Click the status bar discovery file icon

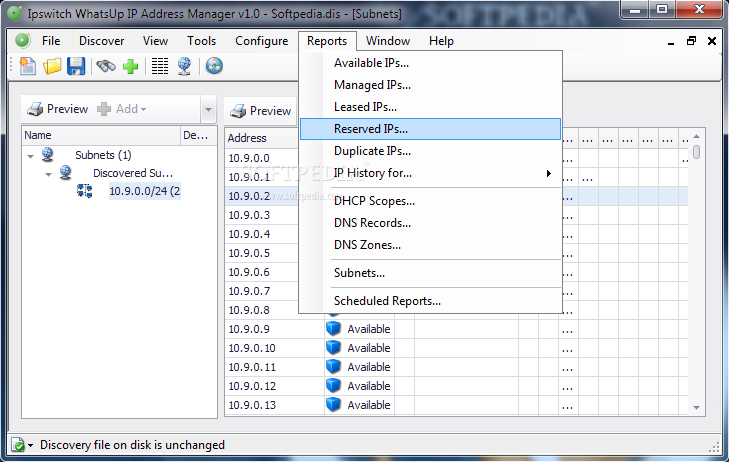(x=18, y=445)
